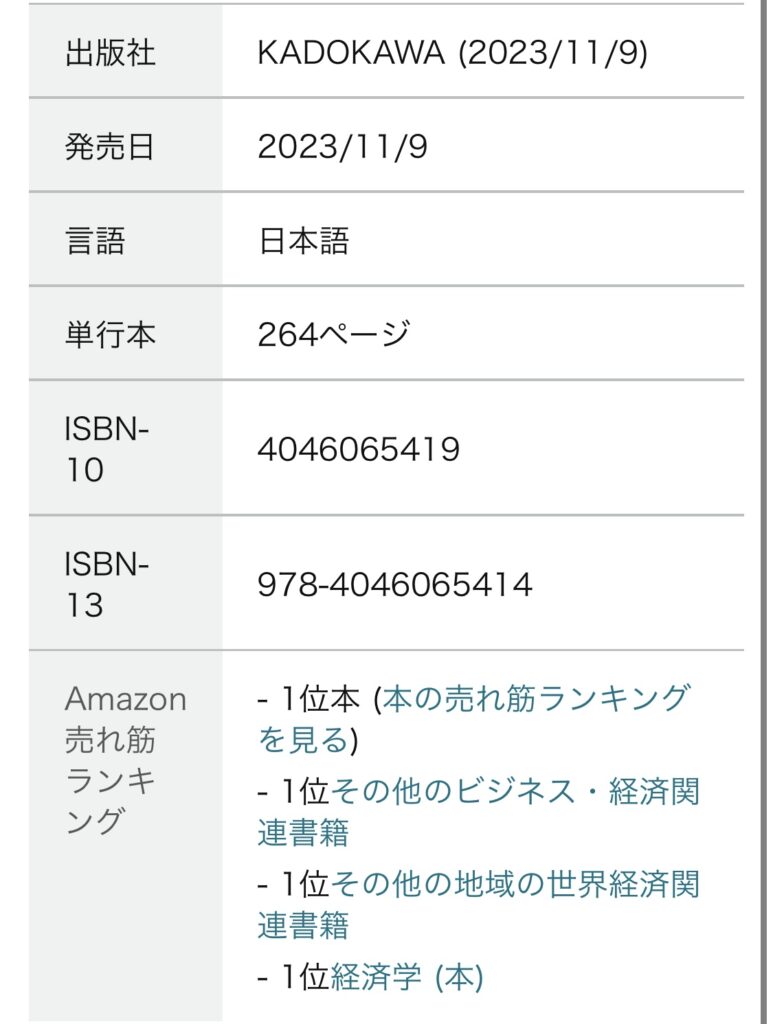The image size is (773, 1024).
Task: Click the 264ページ page count
Action: [x=333, y=334]
